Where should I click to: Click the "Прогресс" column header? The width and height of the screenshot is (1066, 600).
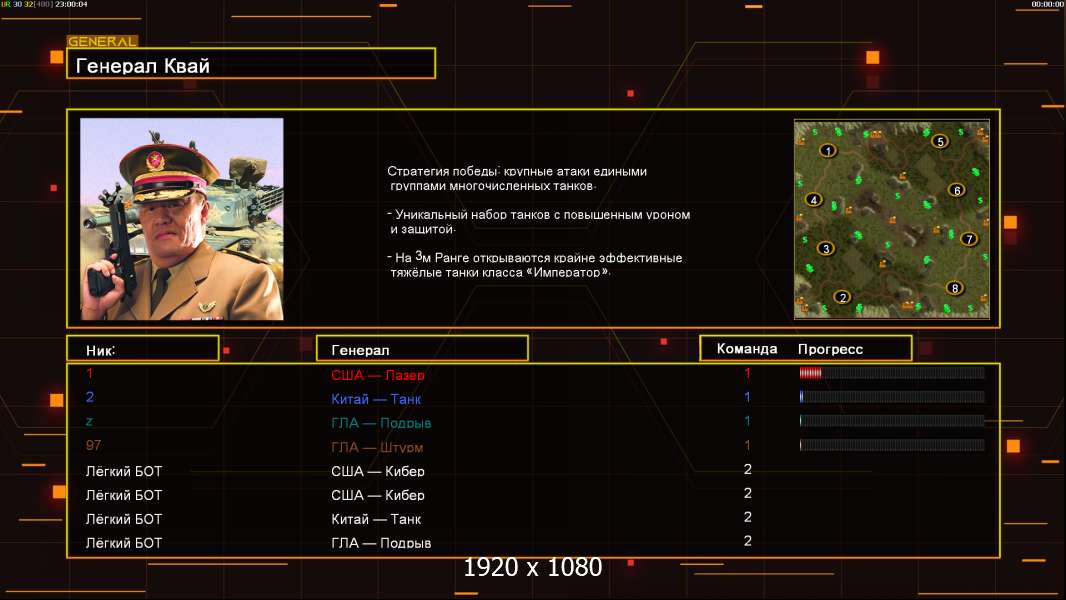pos(830,349)
